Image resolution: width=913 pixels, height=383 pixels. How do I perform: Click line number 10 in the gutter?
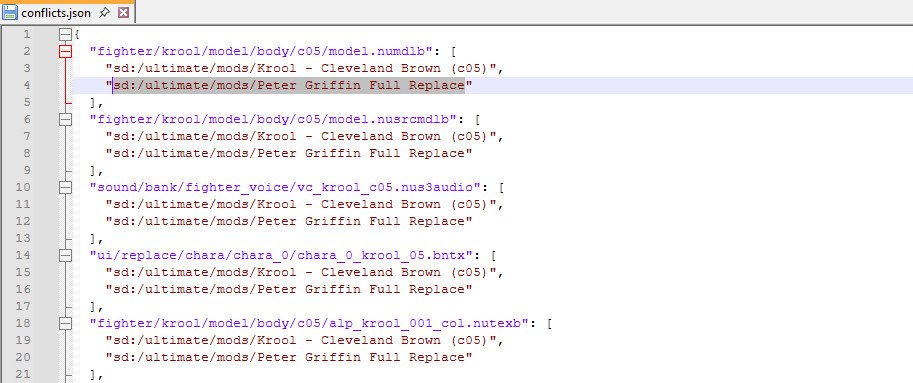(23, 187)
